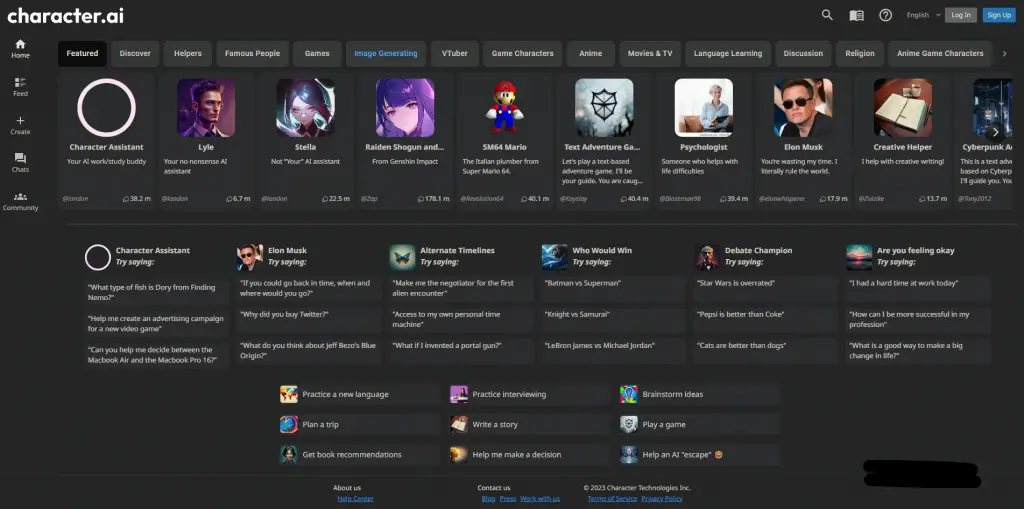Switch to the Religion tab
Image resolution: width=1024 pixels, height=509 pixels.
point(859,54)
